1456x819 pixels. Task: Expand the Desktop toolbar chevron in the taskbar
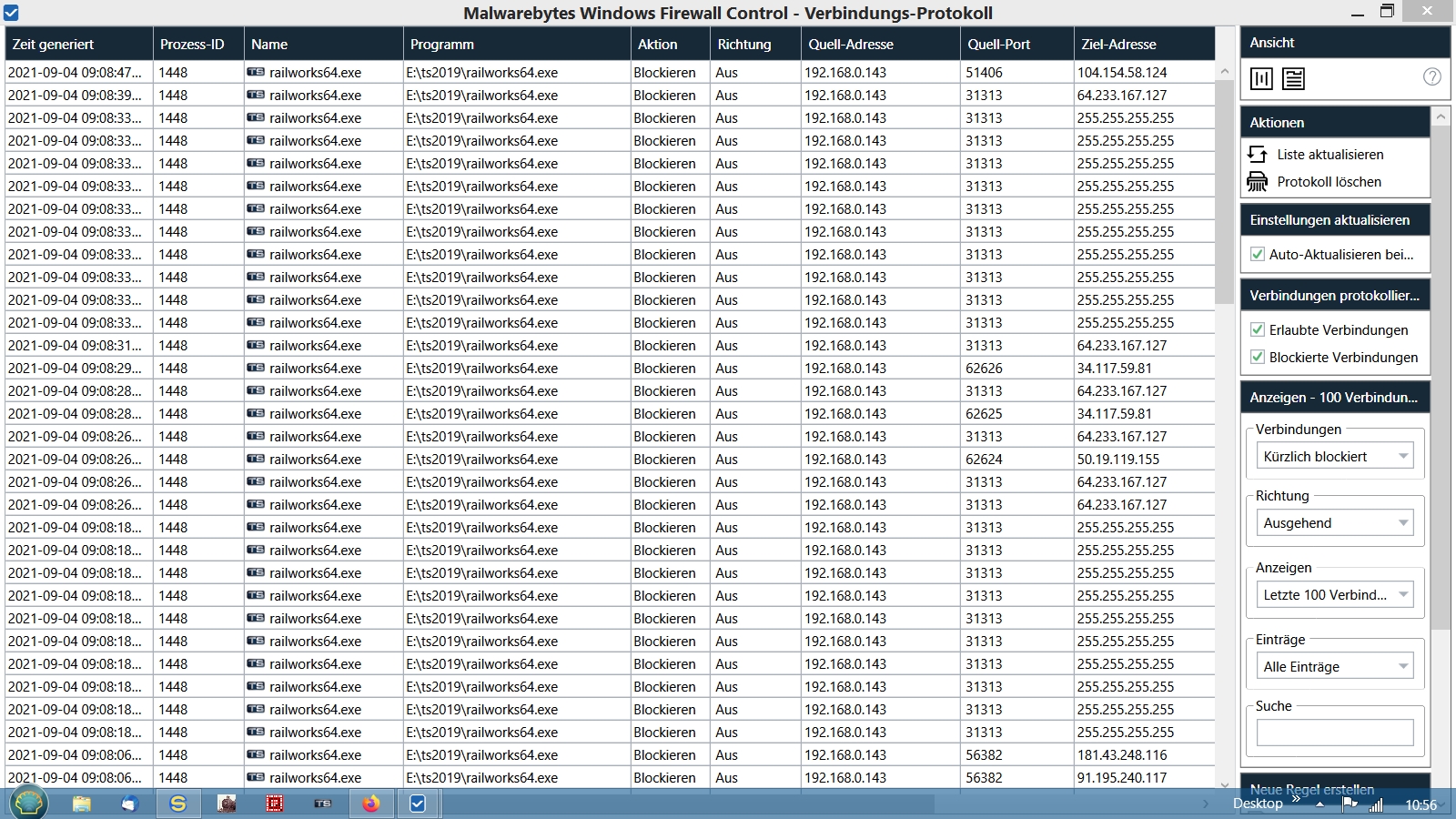coord(1296,798)
